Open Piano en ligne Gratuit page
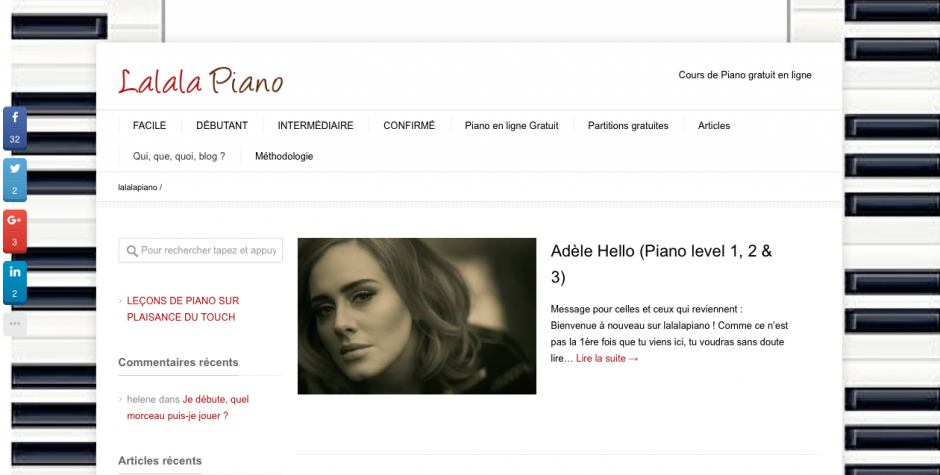 click(511, 125)
